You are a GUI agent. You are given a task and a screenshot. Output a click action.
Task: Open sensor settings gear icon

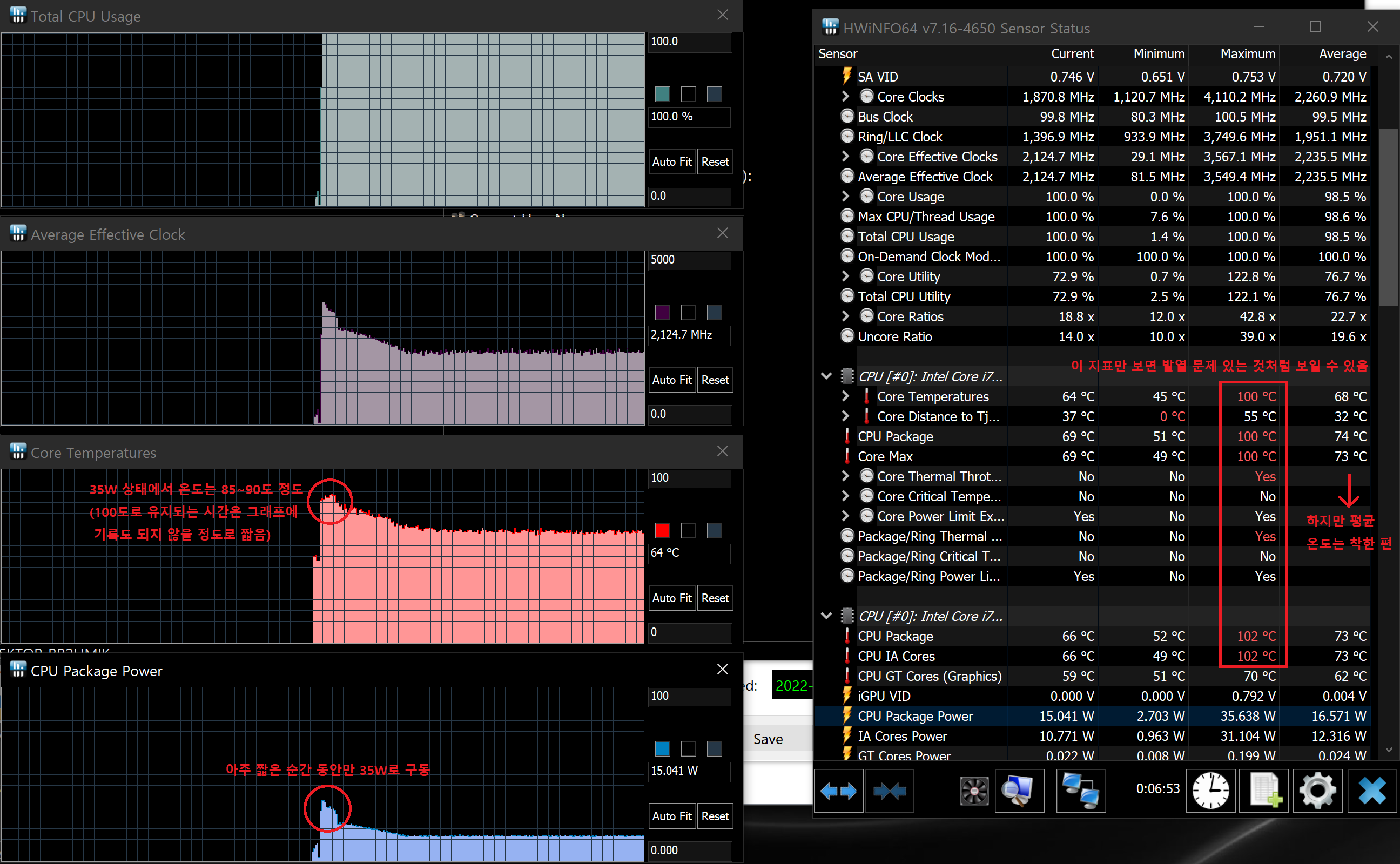pyautogui.click(x=1317, y=792)
